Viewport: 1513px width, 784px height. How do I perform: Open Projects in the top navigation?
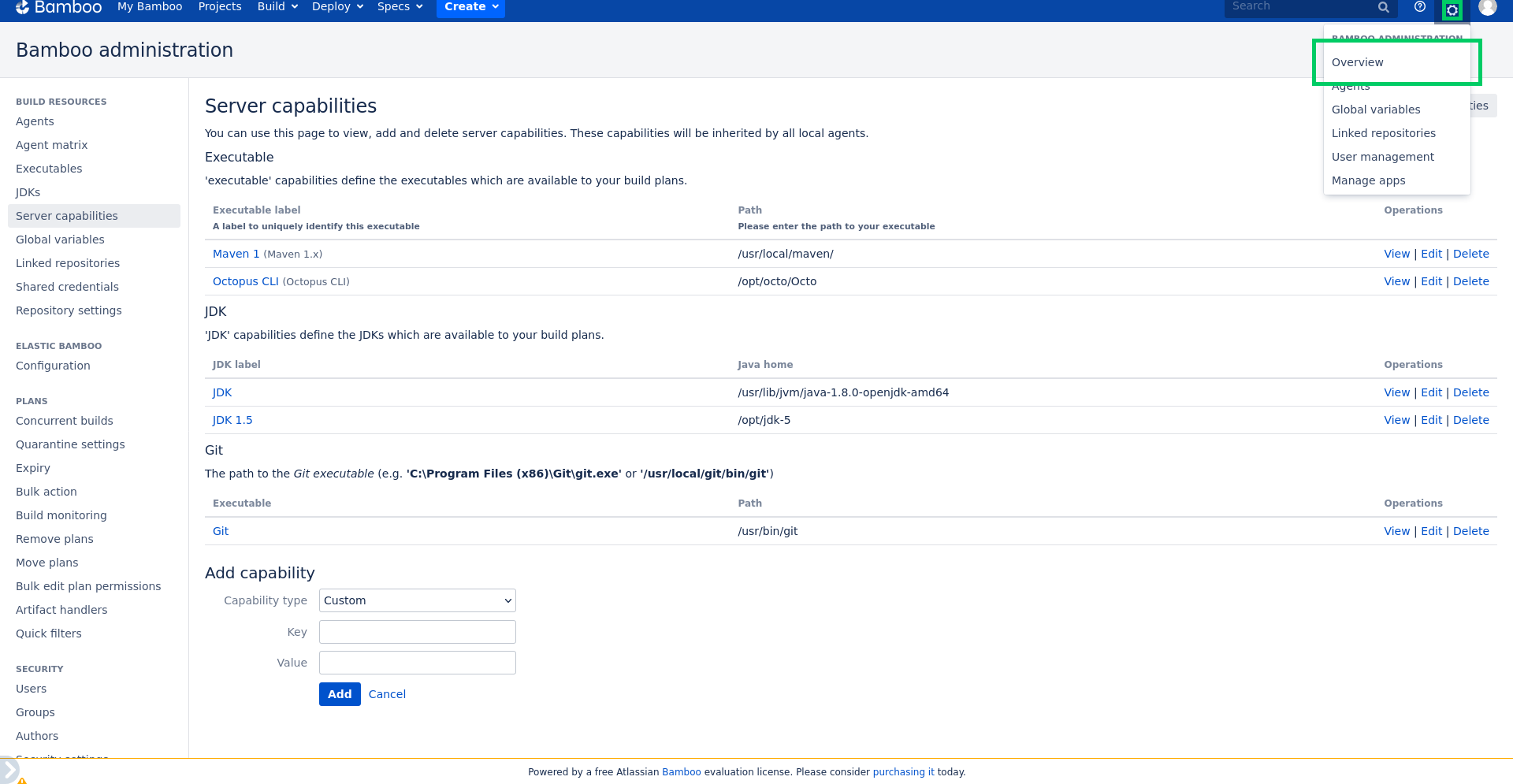(220, 6)
